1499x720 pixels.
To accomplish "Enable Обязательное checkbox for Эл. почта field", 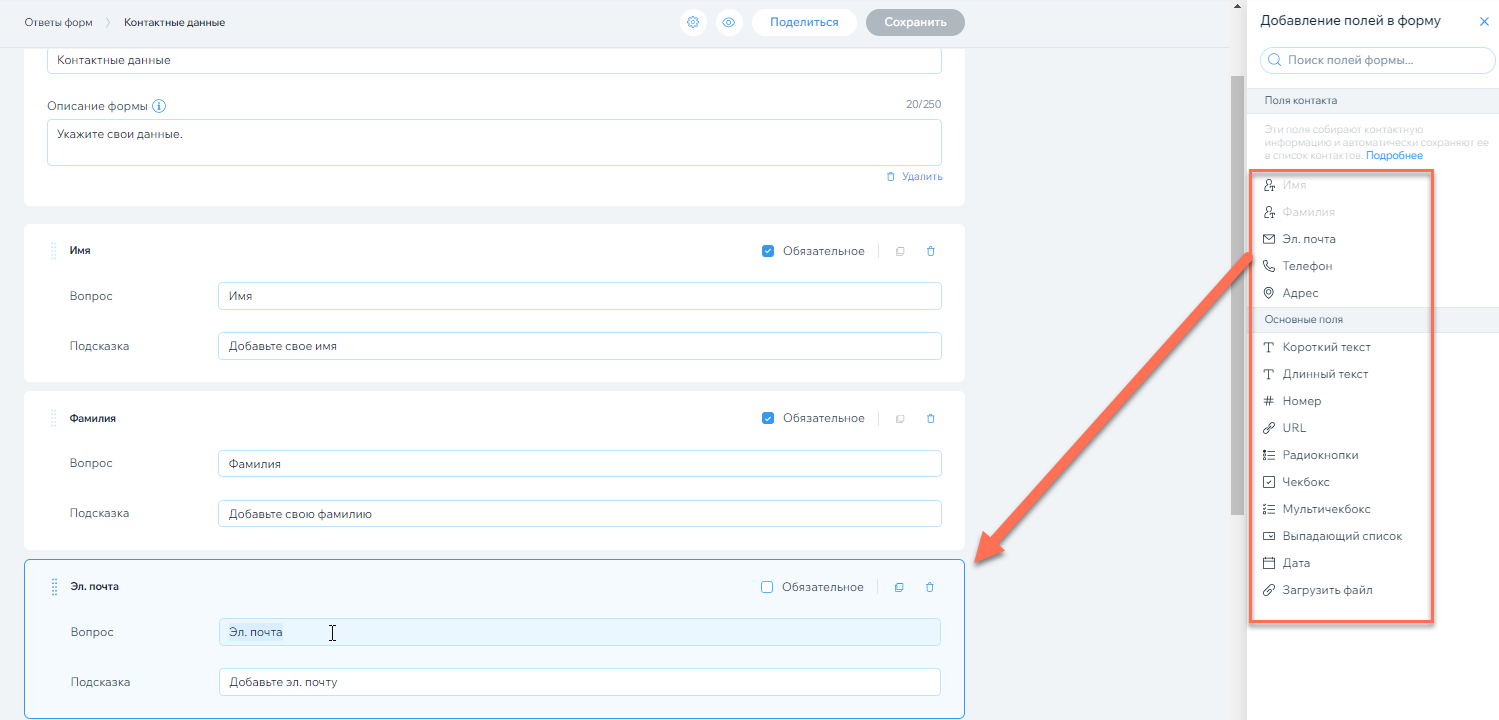I will tap(767, 587).
